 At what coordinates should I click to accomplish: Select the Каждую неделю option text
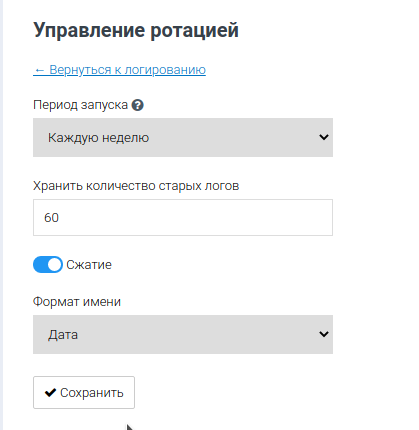pyautogui.click(x=98, y=138)
